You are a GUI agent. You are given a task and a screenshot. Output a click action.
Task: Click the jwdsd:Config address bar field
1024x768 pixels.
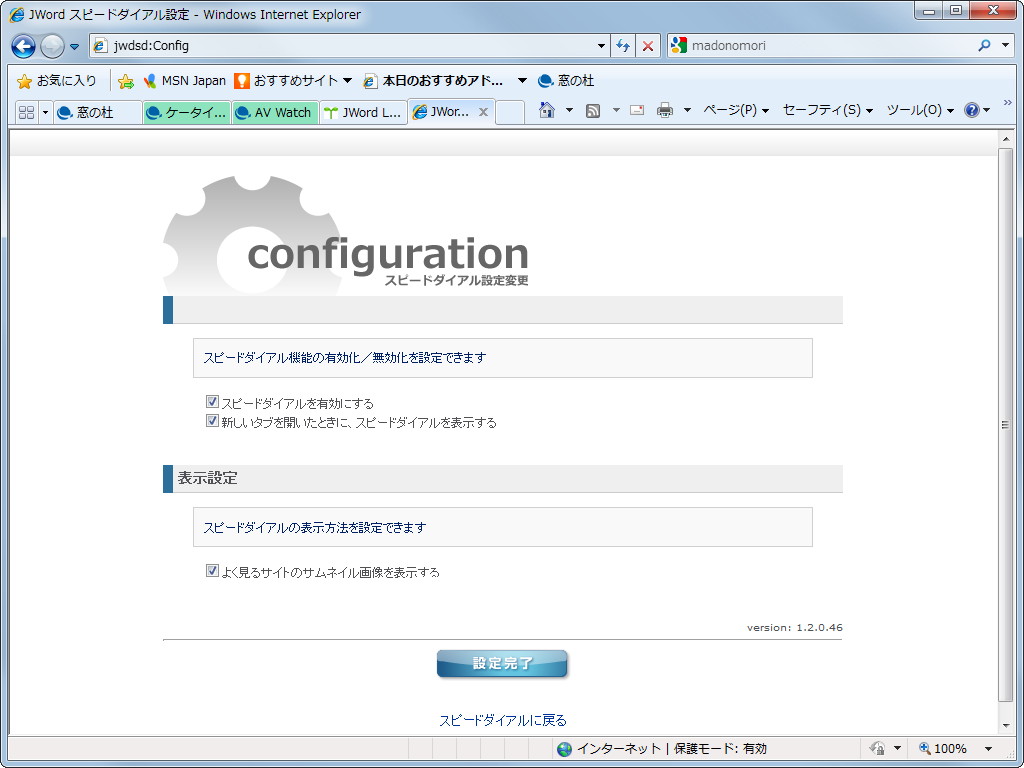(349, 46)
